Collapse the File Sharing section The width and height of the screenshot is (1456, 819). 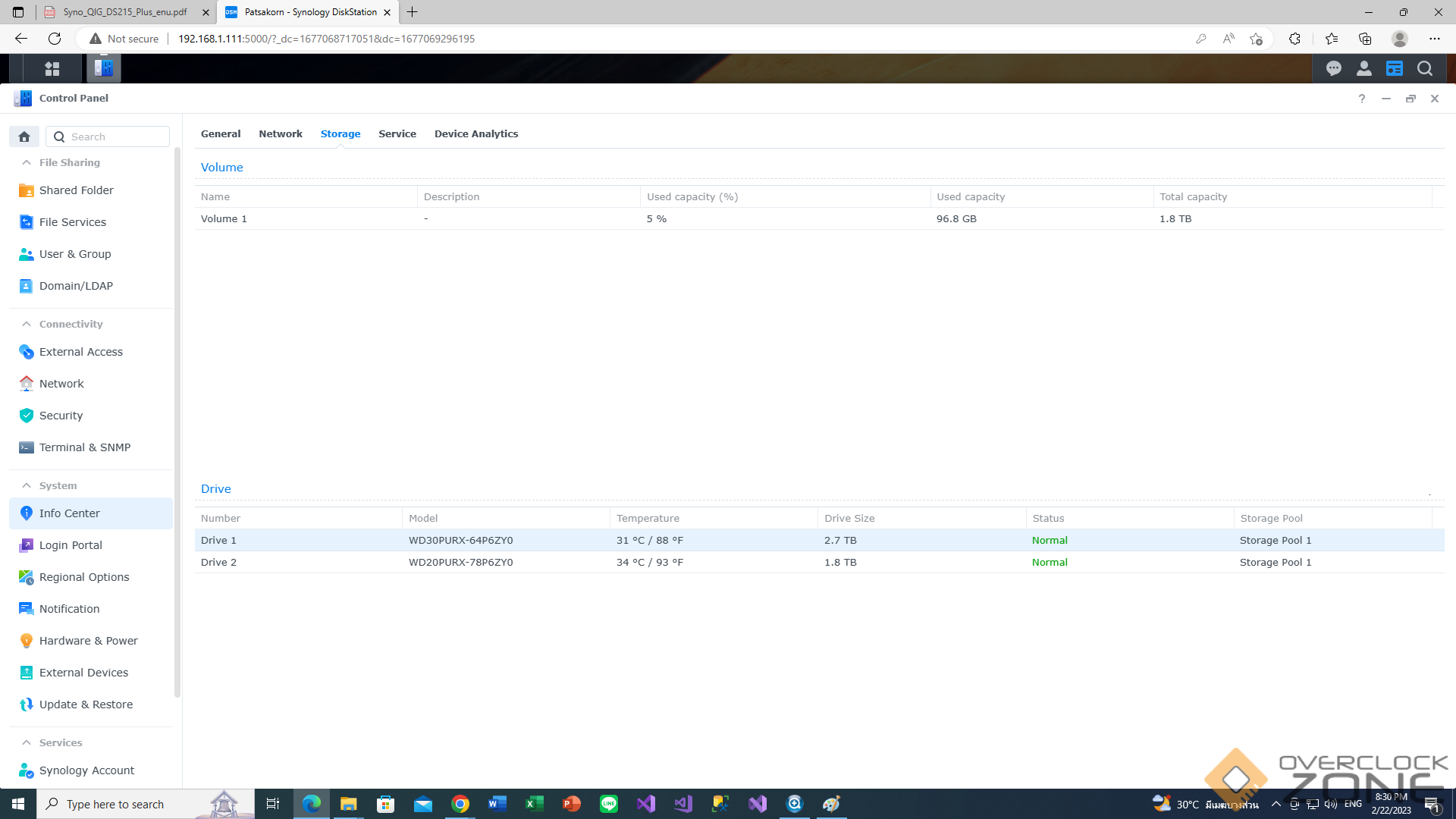27,162
